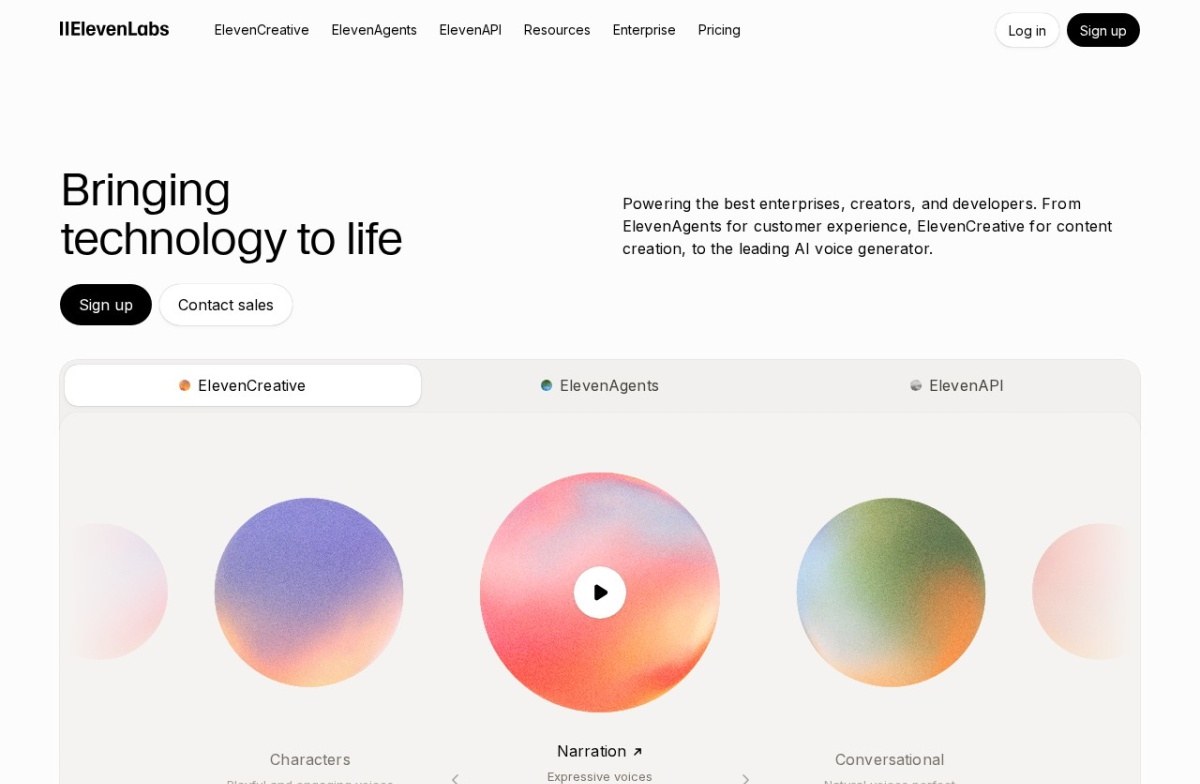Select the Characters label
This screenshot has width=1200, height=784.
(310, 759)
